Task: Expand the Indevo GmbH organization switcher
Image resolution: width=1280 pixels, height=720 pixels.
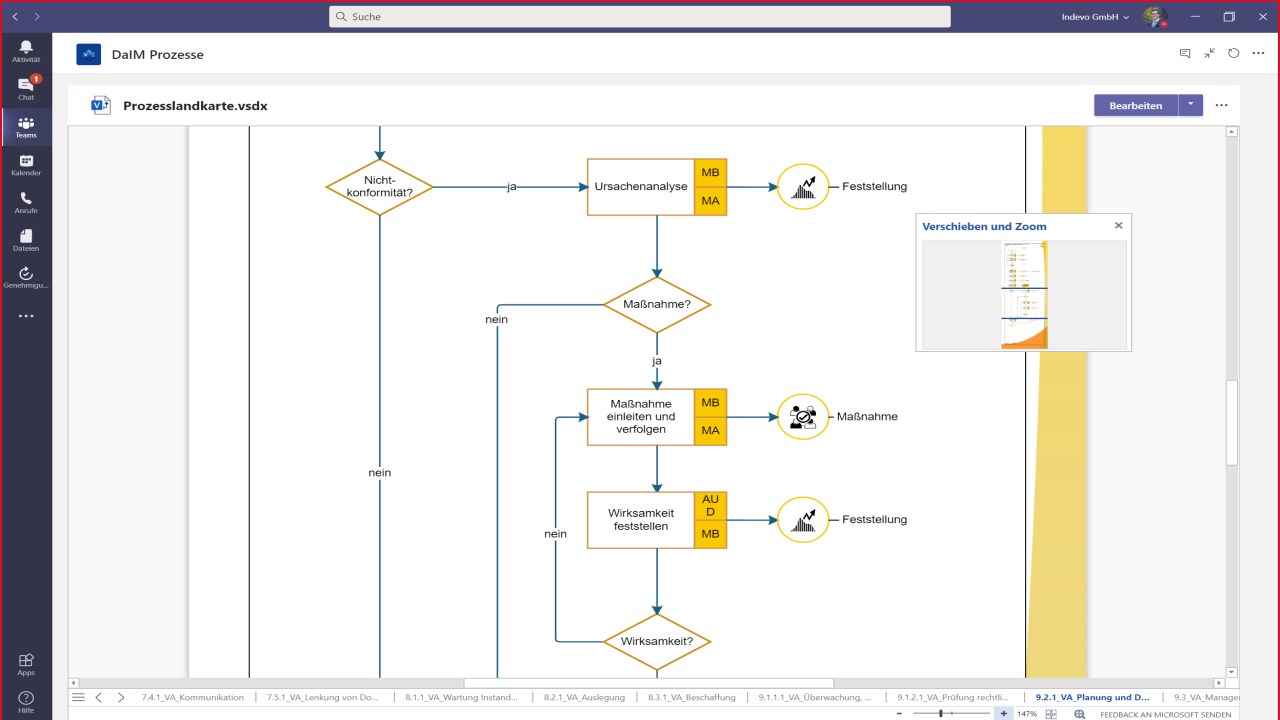Action: point(1096,17)
